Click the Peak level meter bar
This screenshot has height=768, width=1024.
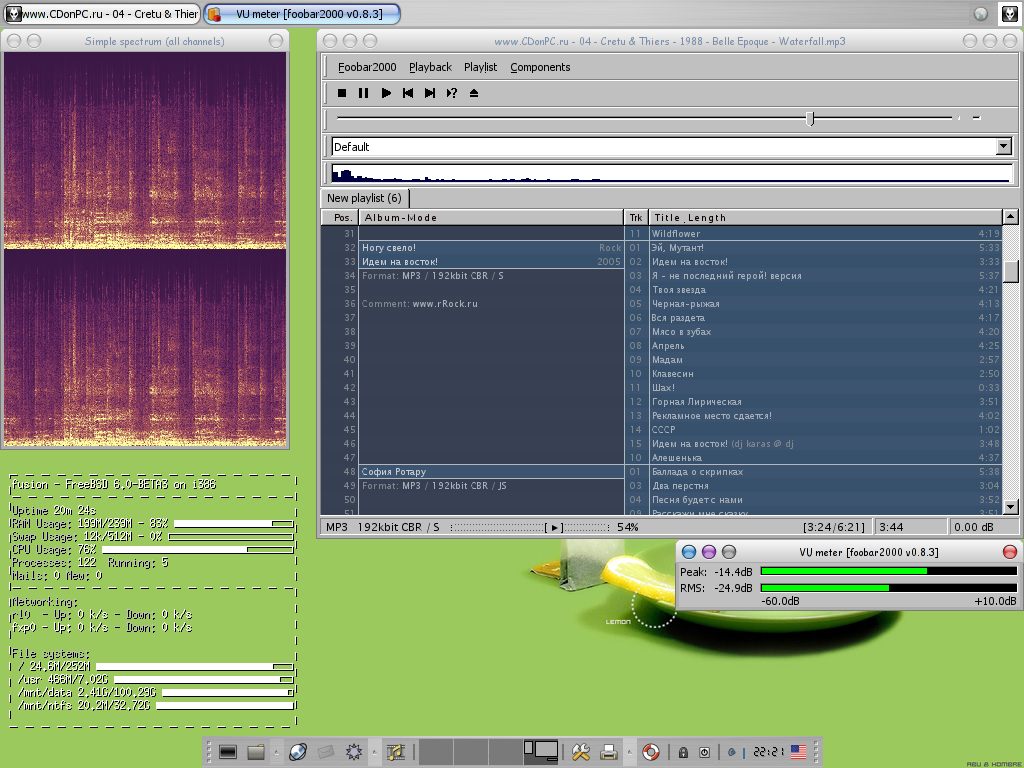click(x=888, y=571)
